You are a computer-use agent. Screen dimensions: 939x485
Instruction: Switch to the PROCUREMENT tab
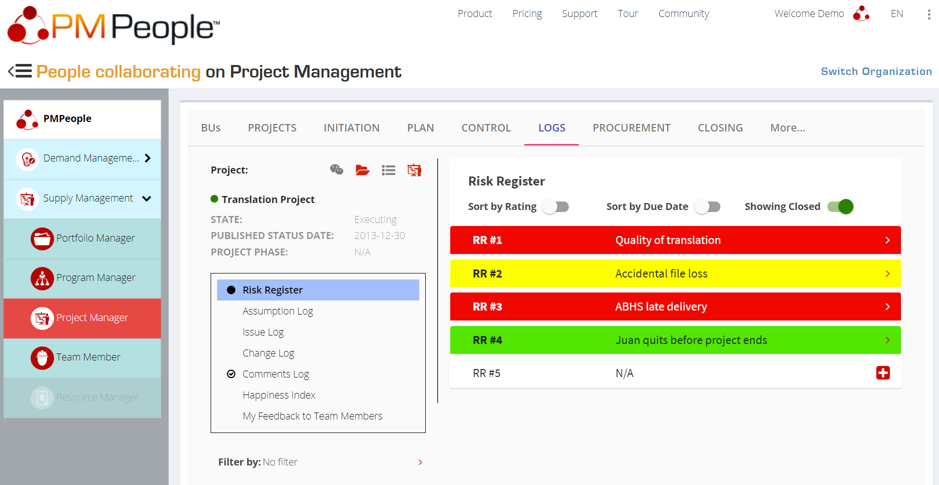click(x=632, y=128)
